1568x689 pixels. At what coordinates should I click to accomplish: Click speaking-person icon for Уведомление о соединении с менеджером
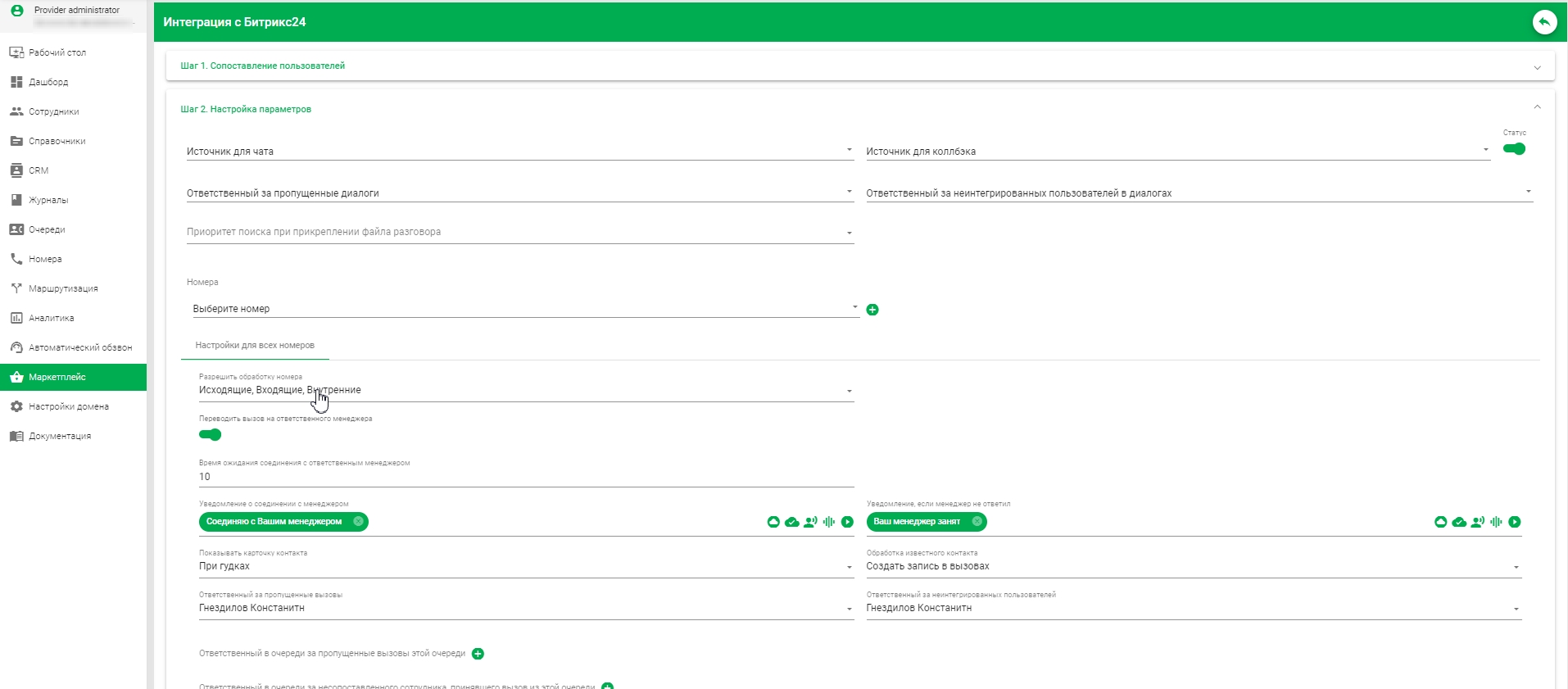tap(810, 522)
